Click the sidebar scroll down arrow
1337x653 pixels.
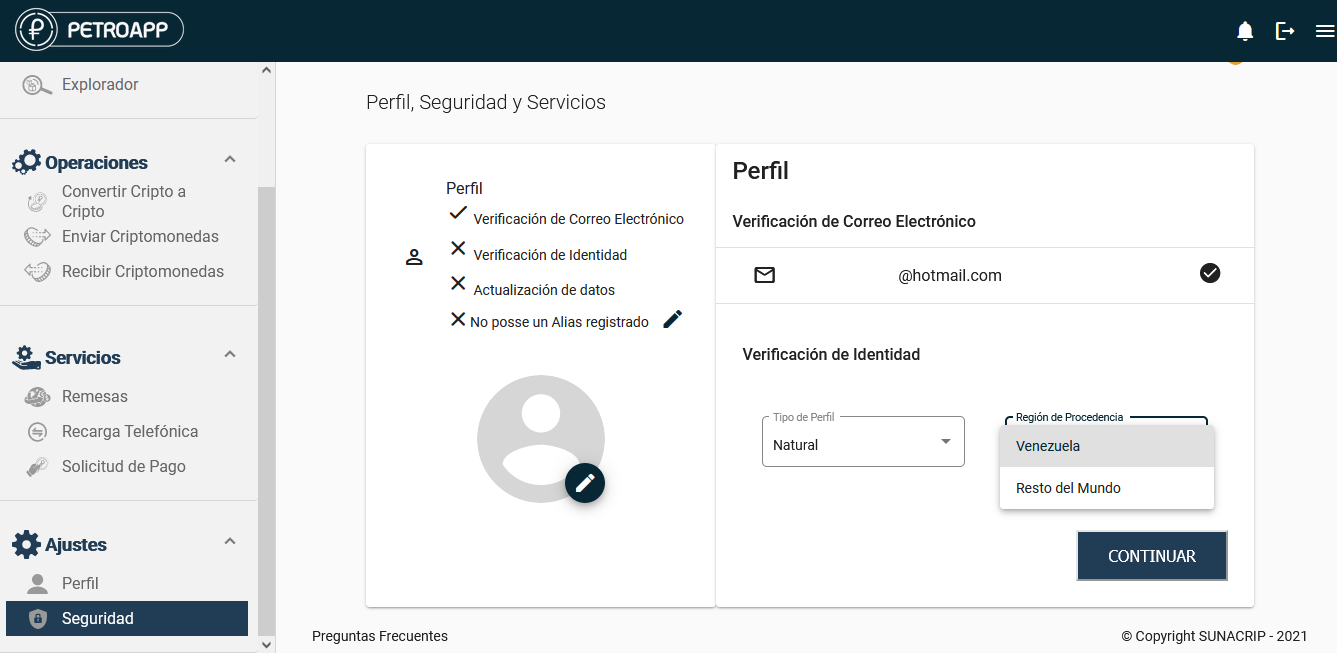click(x=266, y=645)
